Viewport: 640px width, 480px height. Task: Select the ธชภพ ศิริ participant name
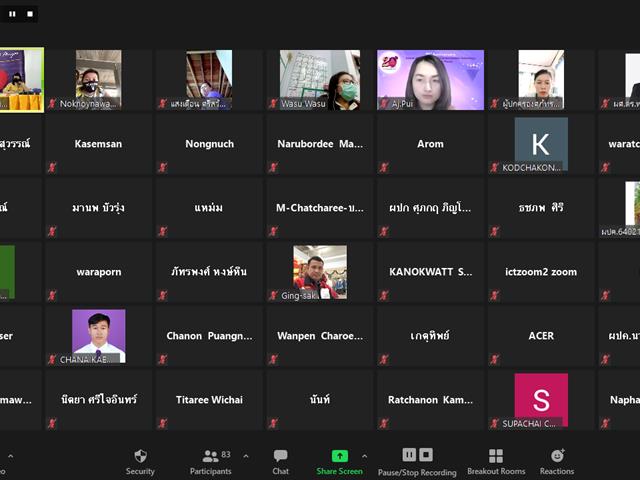coord(541,207)
